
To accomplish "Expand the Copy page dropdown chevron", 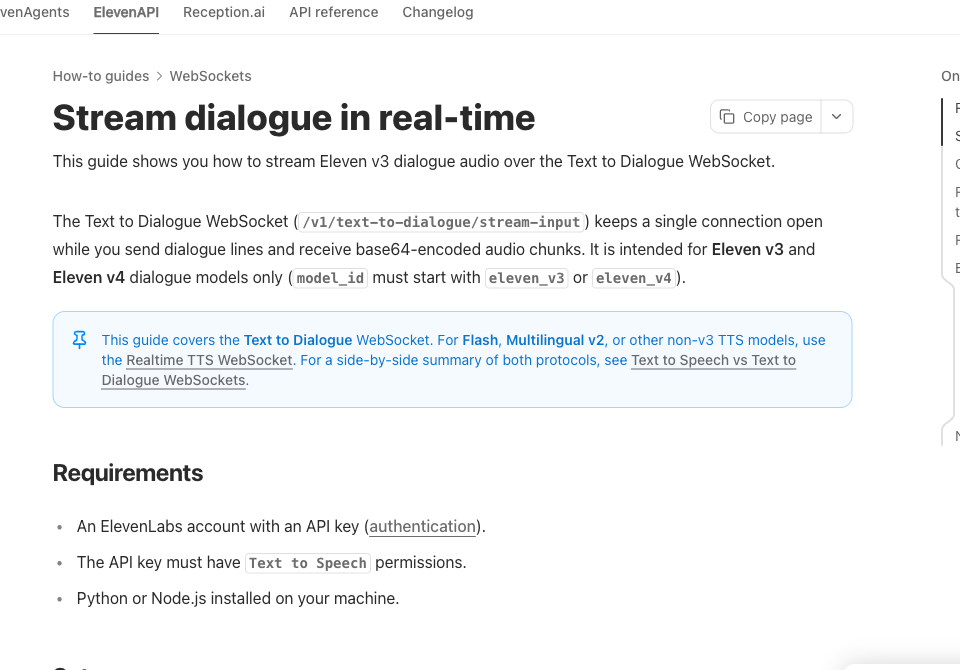I will [836, 116].
